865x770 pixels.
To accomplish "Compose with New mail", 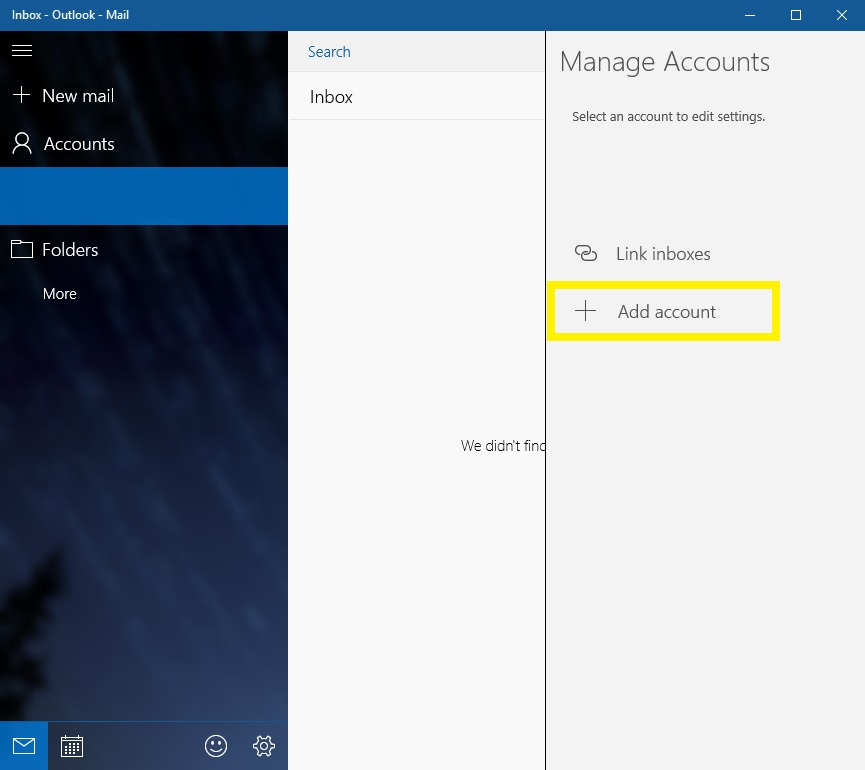I will pyautogui.click(x=78, y=95).
